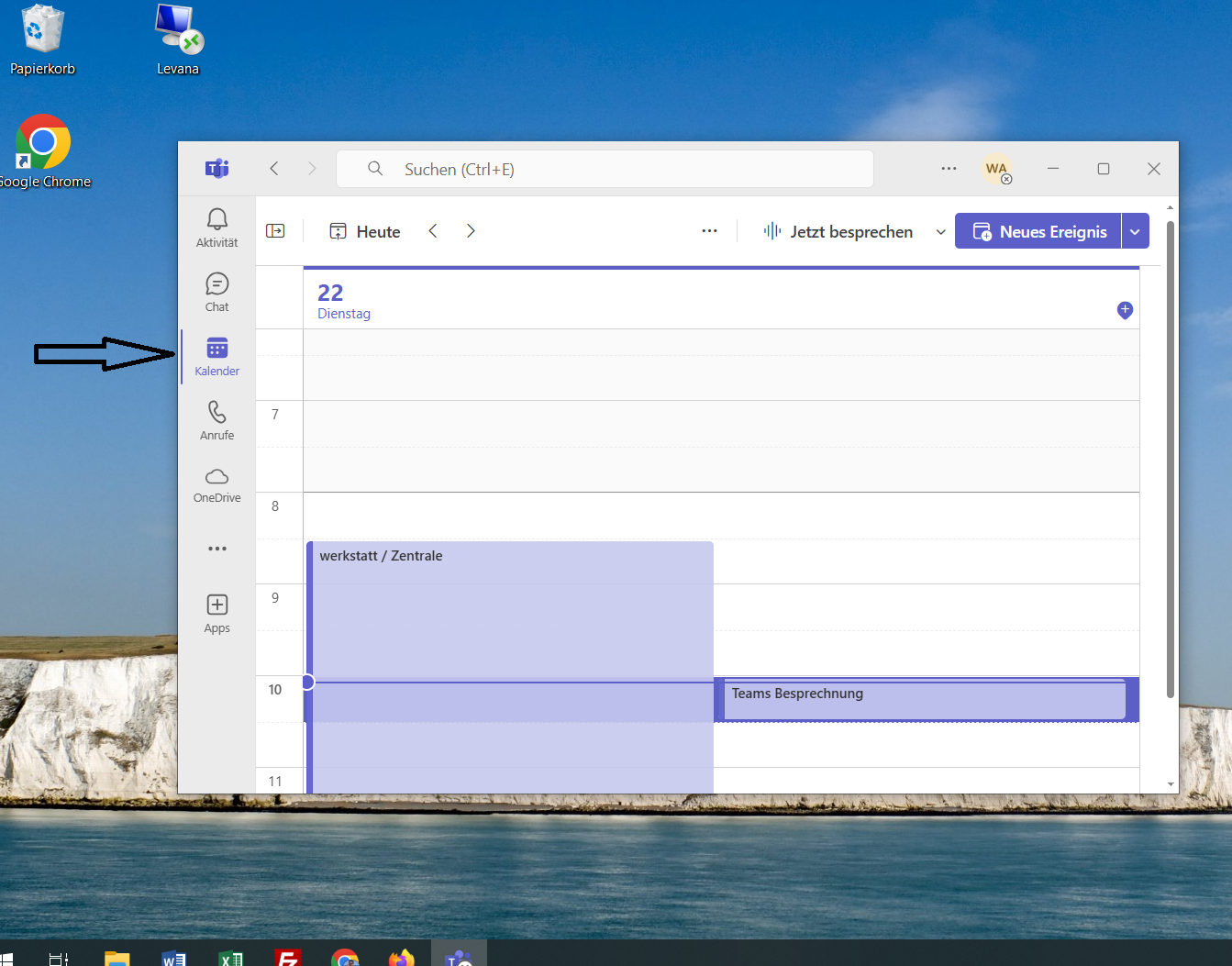Image resolution: width=1232 pixels, height=966 pixels.
Task: Click the plus icon on Dienstag header
Action: pos(1125,310)
